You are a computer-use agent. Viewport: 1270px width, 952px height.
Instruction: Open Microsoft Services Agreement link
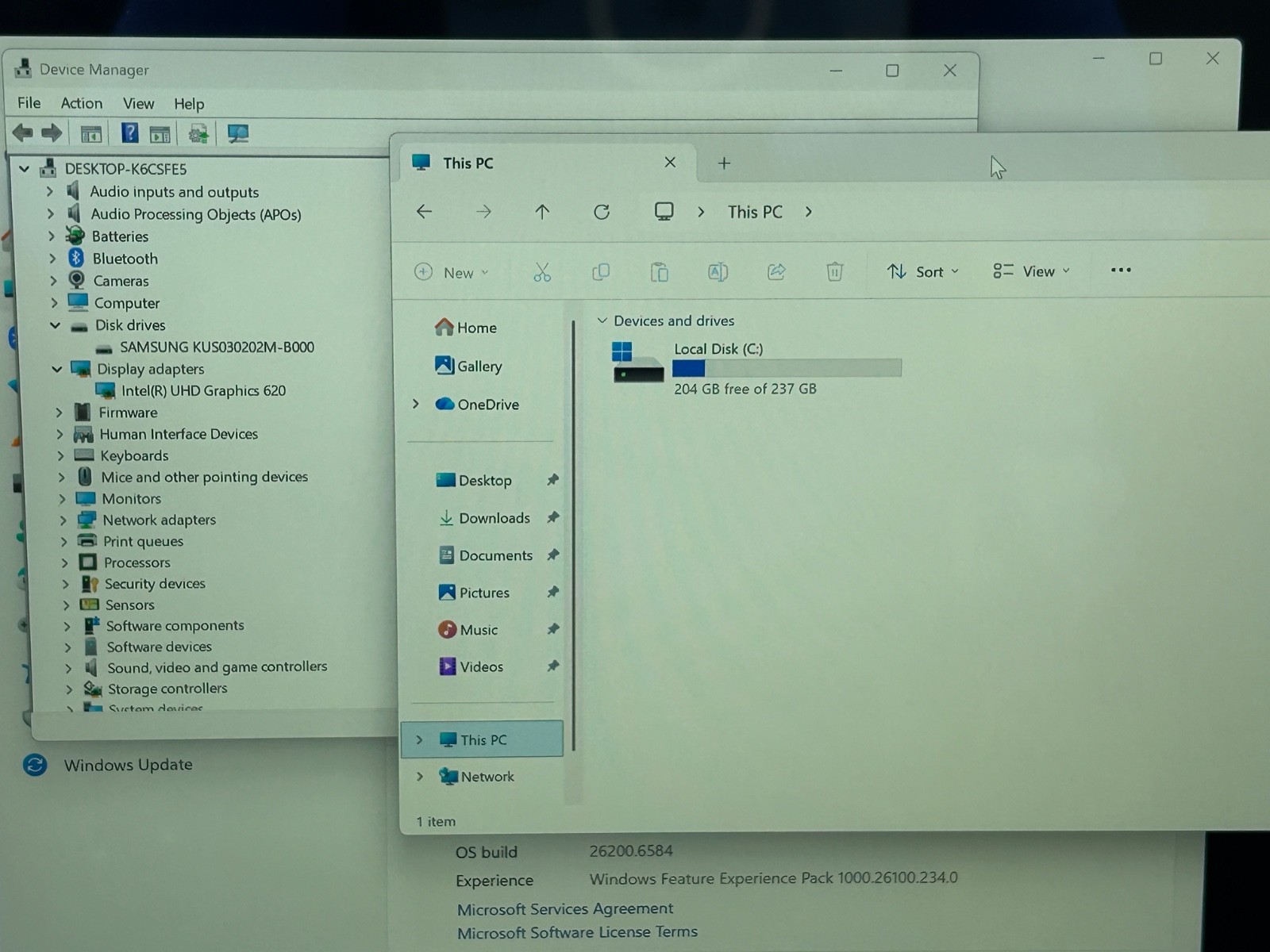tap(565, 908)
